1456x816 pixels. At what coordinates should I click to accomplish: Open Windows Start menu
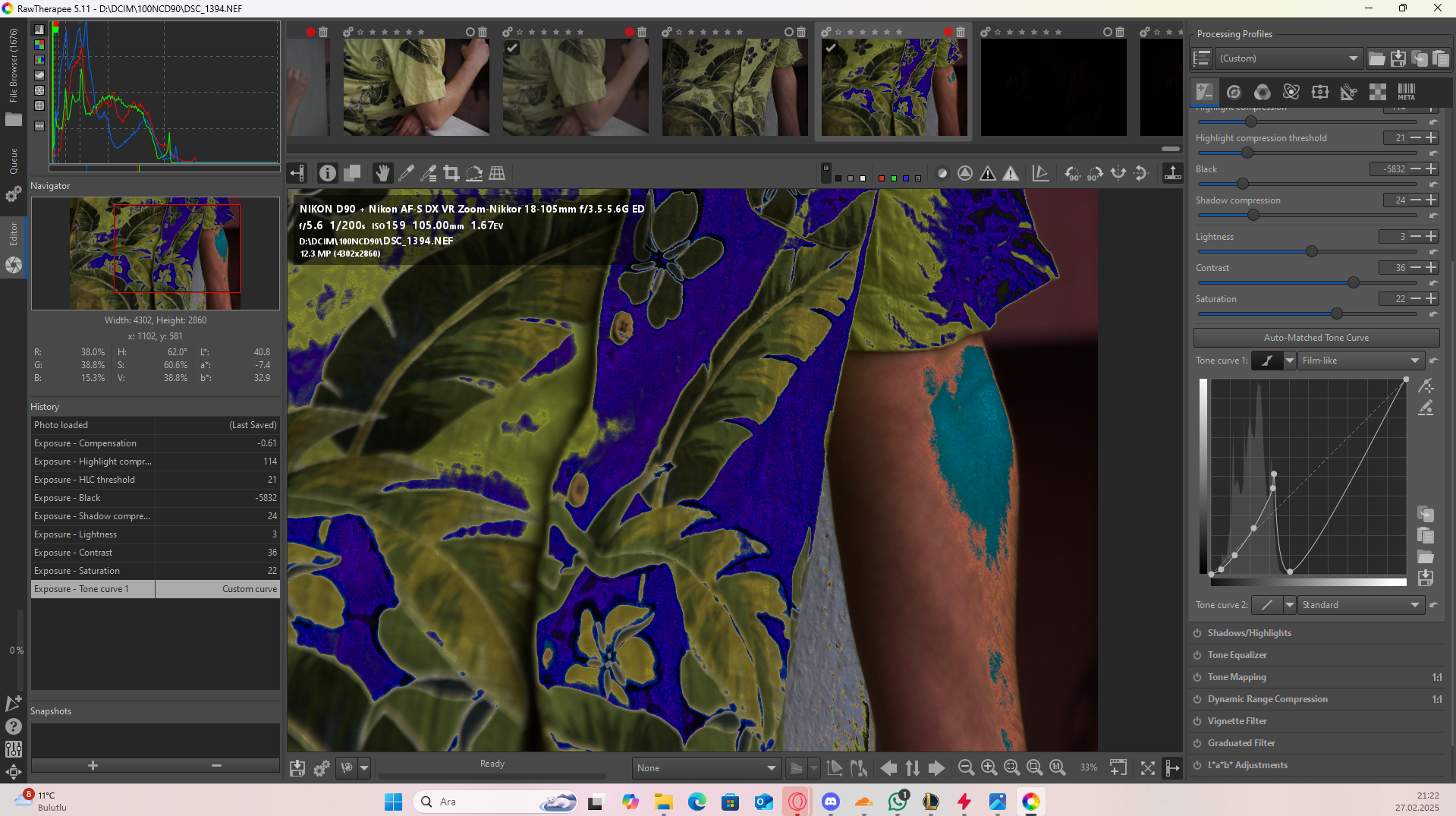393,802
